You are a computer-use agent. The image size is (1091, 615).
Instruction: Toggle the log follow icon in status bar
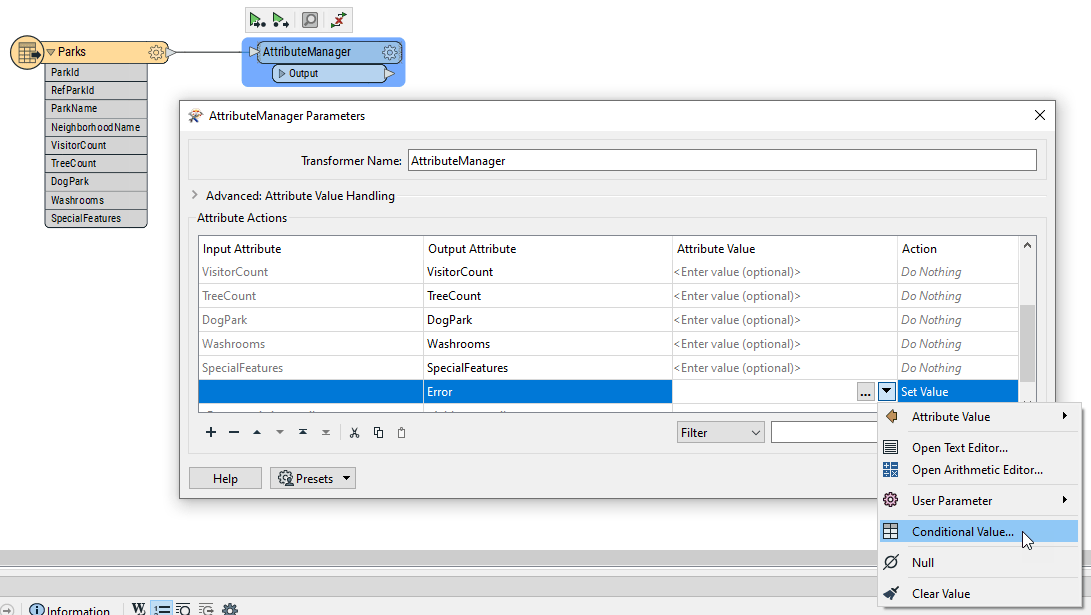coord(206,609)
